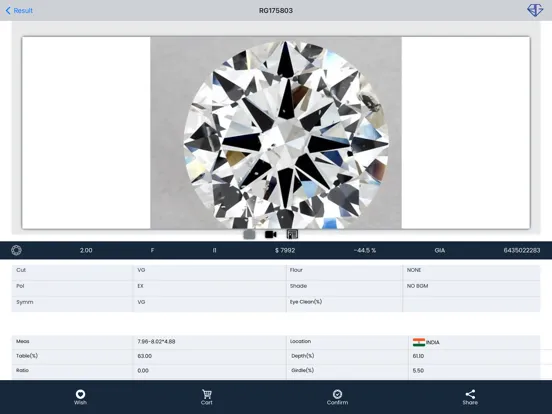Image resolution: width=552 pixels, height=414 pixels.
Task: Open the certificate document icon
Action: point(292,234)
